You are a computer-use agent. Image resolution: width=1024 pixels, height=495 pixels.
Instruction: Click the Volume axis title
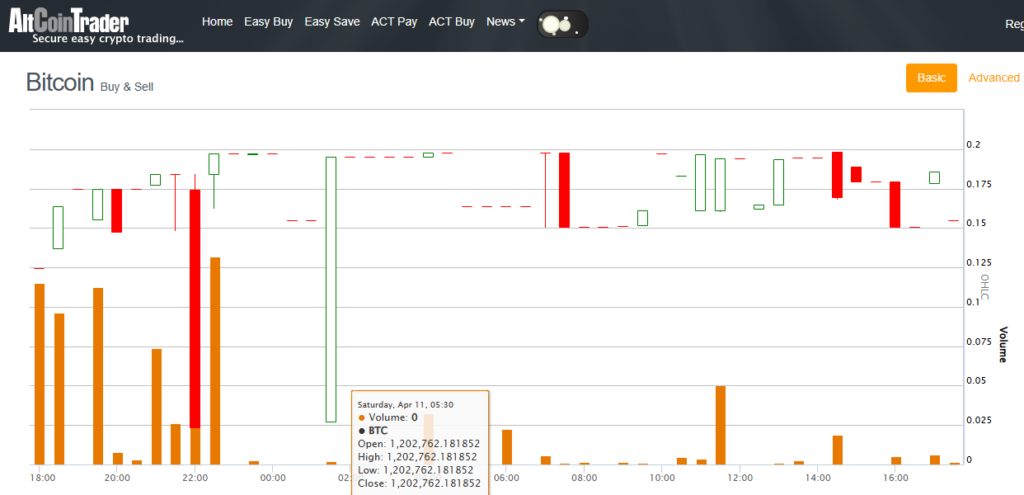point(1002,344)
